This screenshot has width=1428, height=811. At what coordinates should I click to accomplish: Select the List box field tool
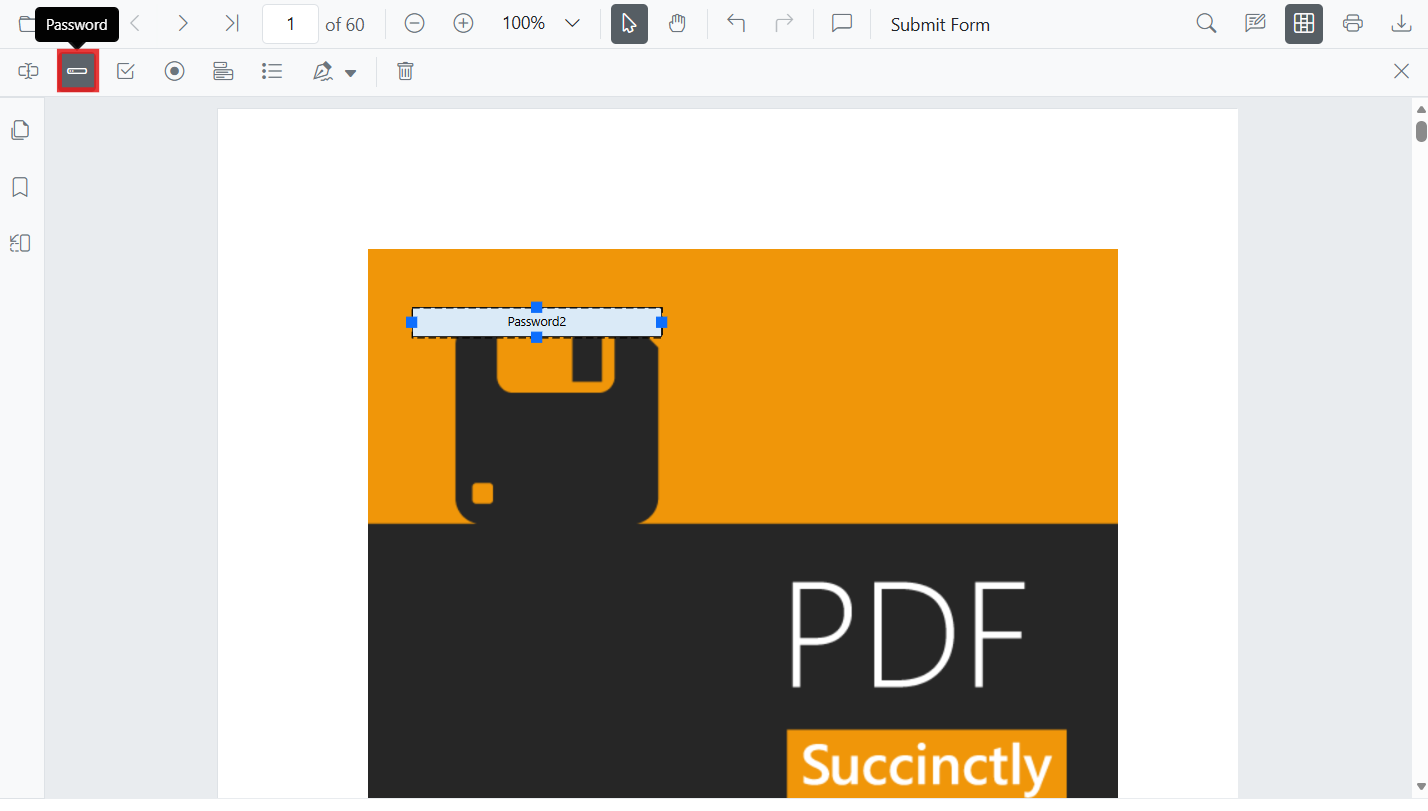tap(272, 71)
